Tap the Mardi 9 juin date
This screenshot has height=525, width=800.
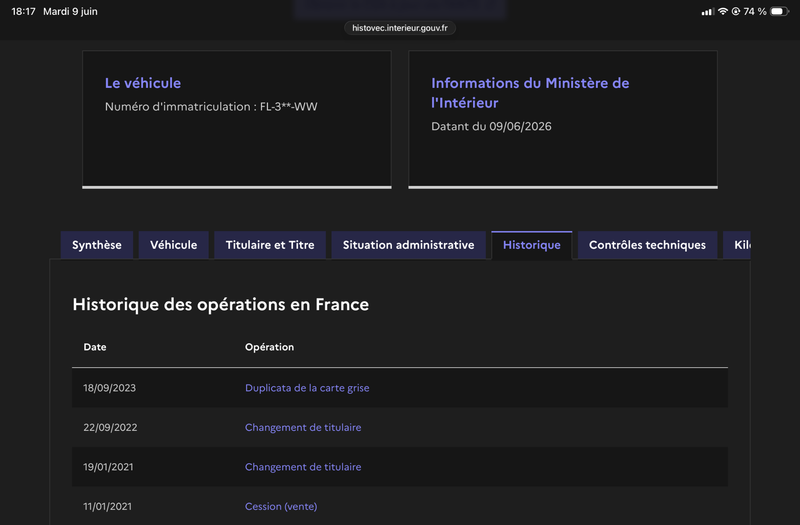click(70, 11)
